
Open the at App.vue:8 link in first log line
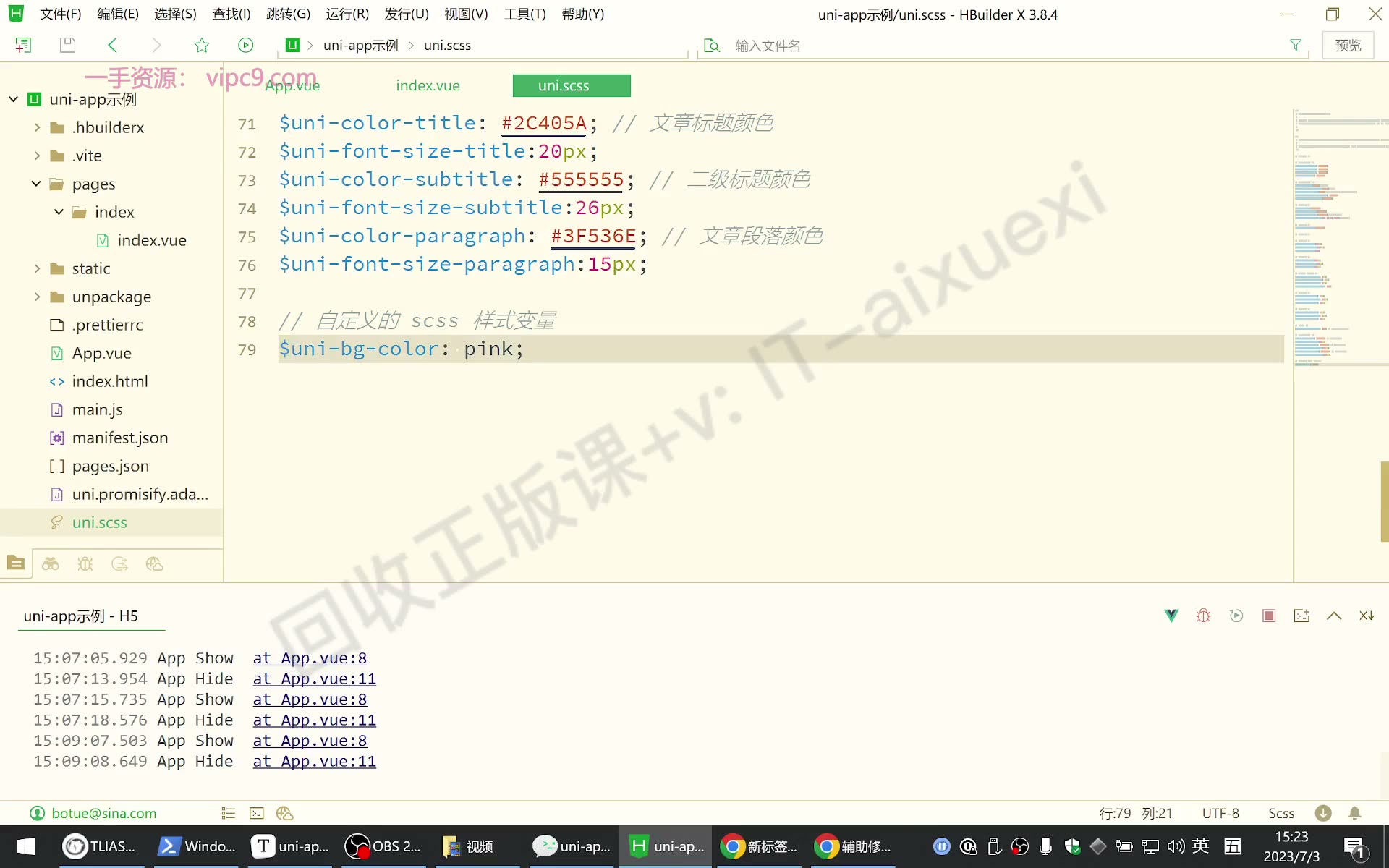pos(310,658)
